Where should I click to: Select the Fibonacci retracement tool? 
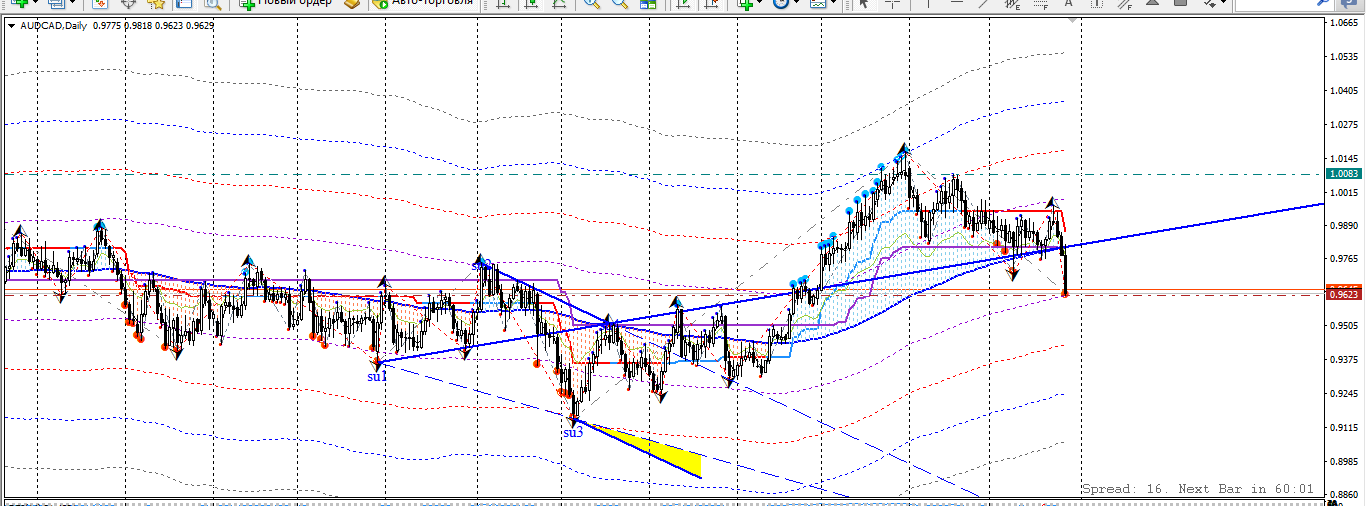click(x=1040, y=4)
